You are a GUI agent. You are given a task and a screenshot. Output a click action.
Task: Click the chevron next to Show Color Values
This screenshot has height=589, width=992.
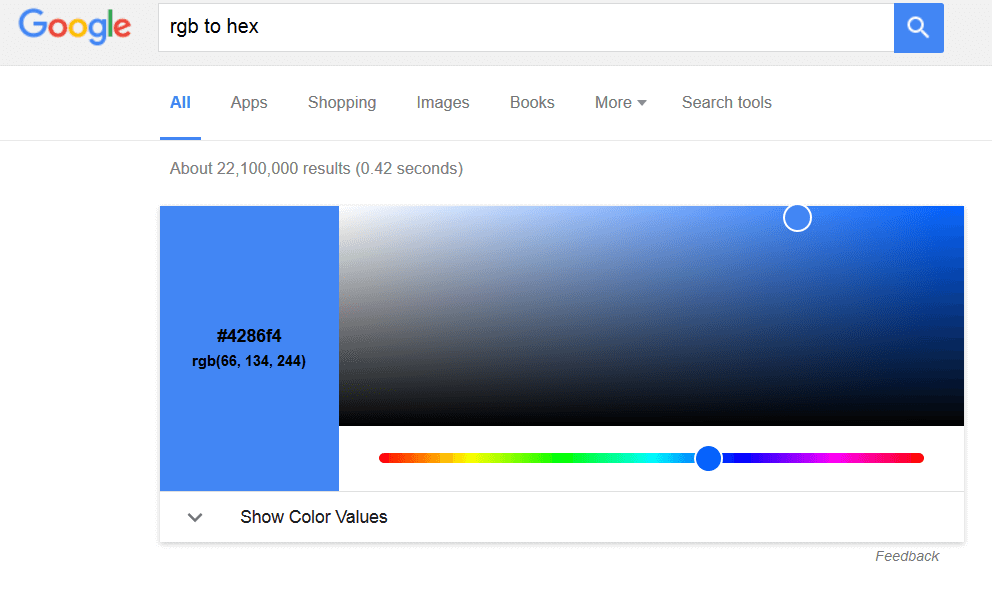click(195, 517)
